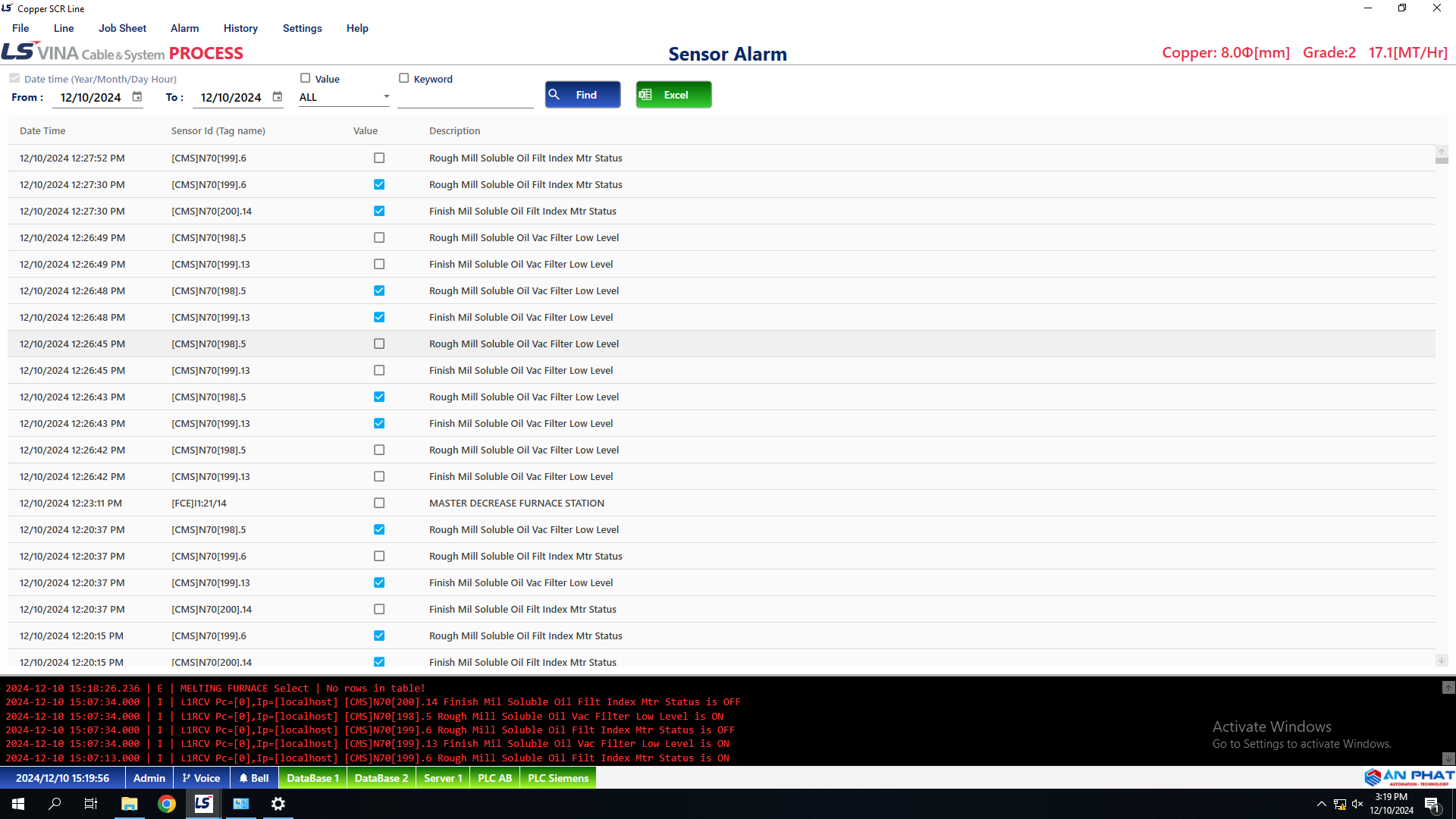Viewport: 1456px width, 819px height.
Task: Open File Explorer from the taskbar
Action: (x=130, y=804)
